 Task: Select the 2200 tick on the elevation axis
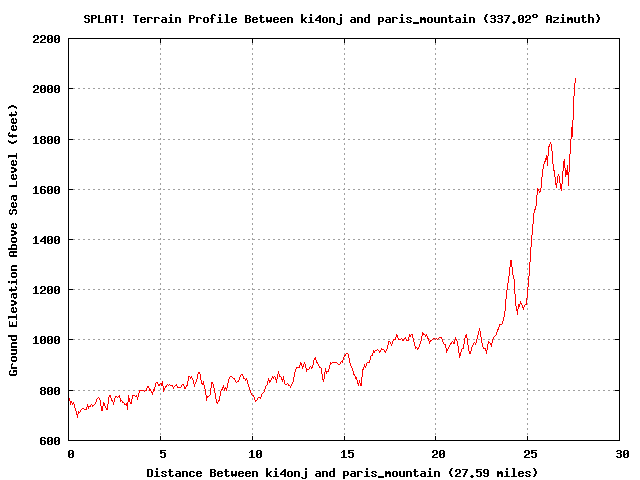tap(46, 39)
